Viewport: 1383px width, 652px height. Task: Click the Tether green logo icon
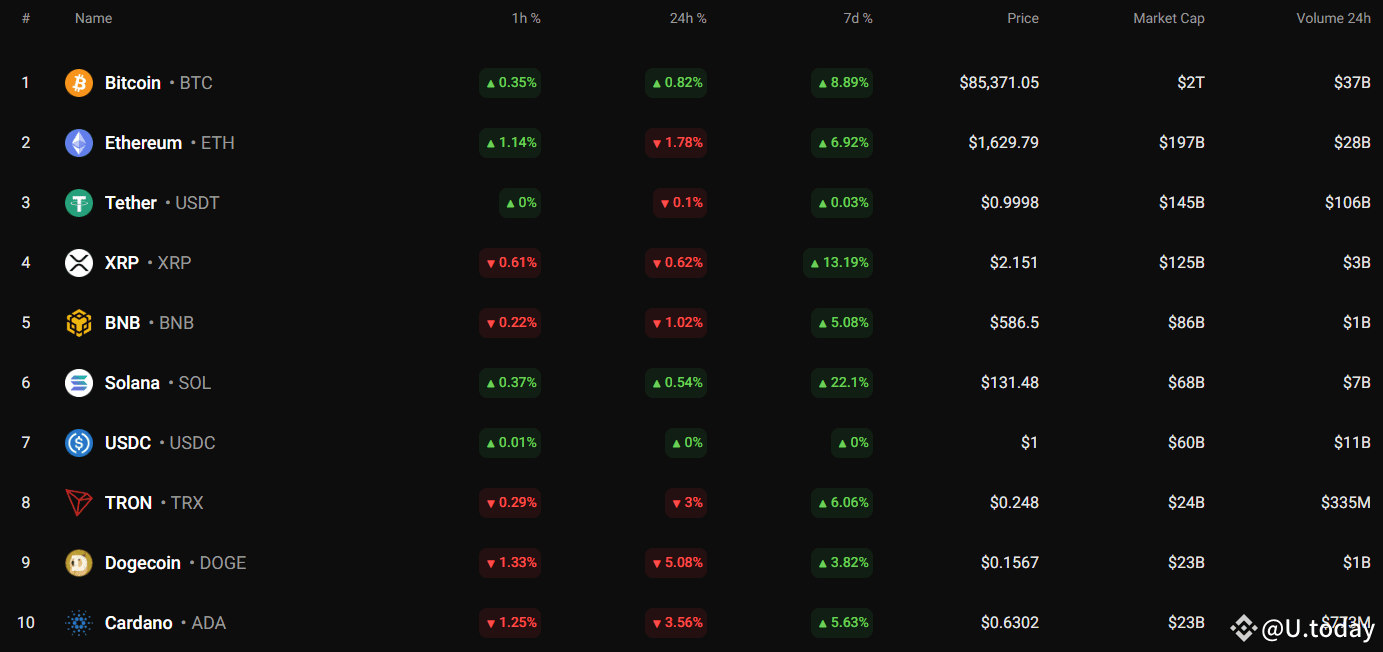79,203
